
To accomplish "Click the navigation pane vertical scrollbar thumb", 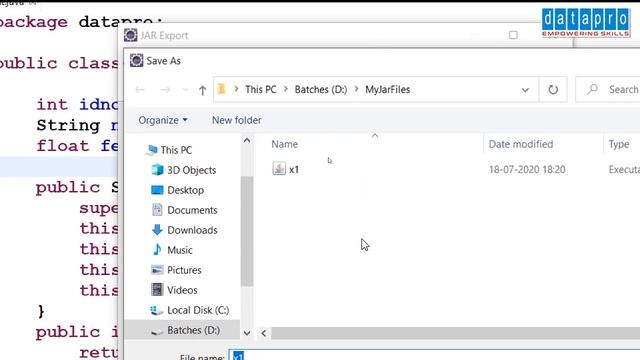I will coord(247,231).
